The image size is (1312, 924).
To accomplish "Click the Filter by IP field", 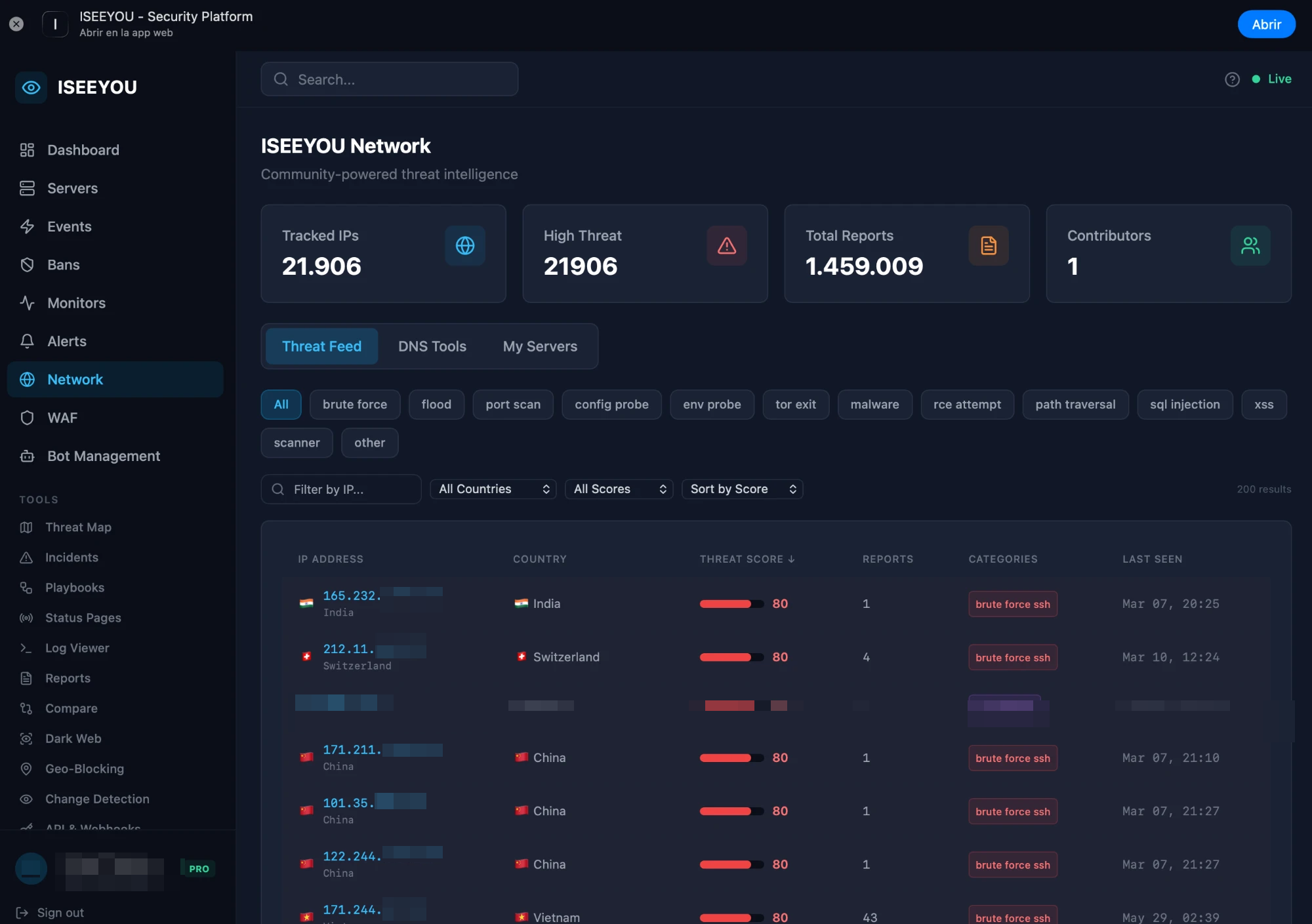I will (341, 489).
